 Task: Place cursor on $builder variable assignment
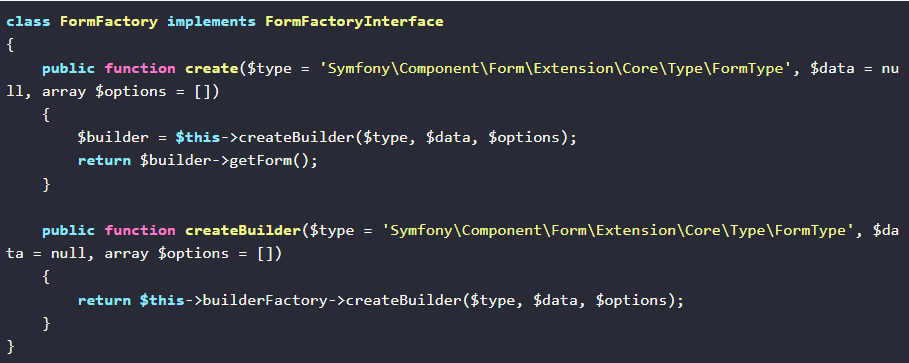(113, 138)
